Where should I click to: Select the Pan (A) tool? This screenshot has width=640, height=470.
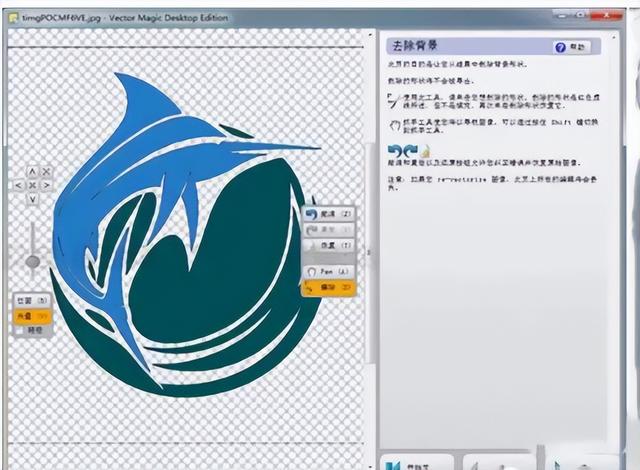[329, 271]
